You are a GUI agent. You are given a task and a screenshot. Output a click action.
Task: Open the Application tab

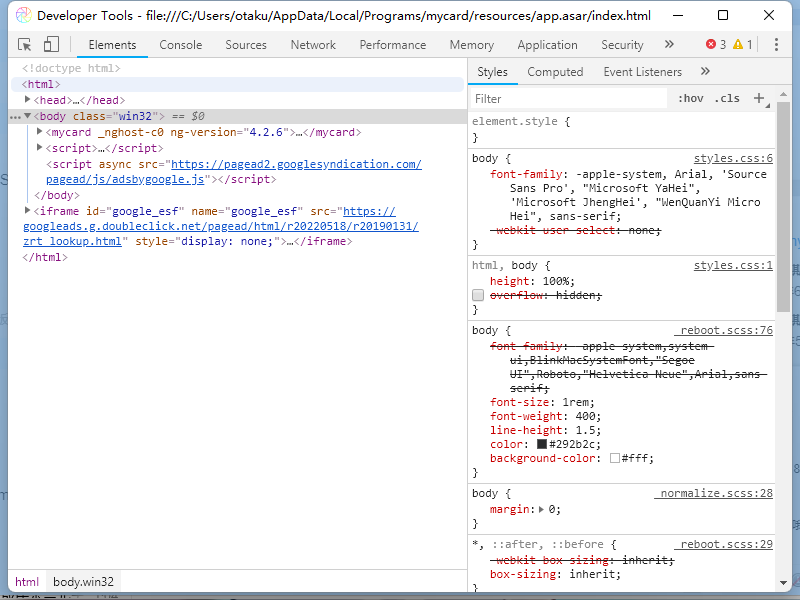coord(547,45)
